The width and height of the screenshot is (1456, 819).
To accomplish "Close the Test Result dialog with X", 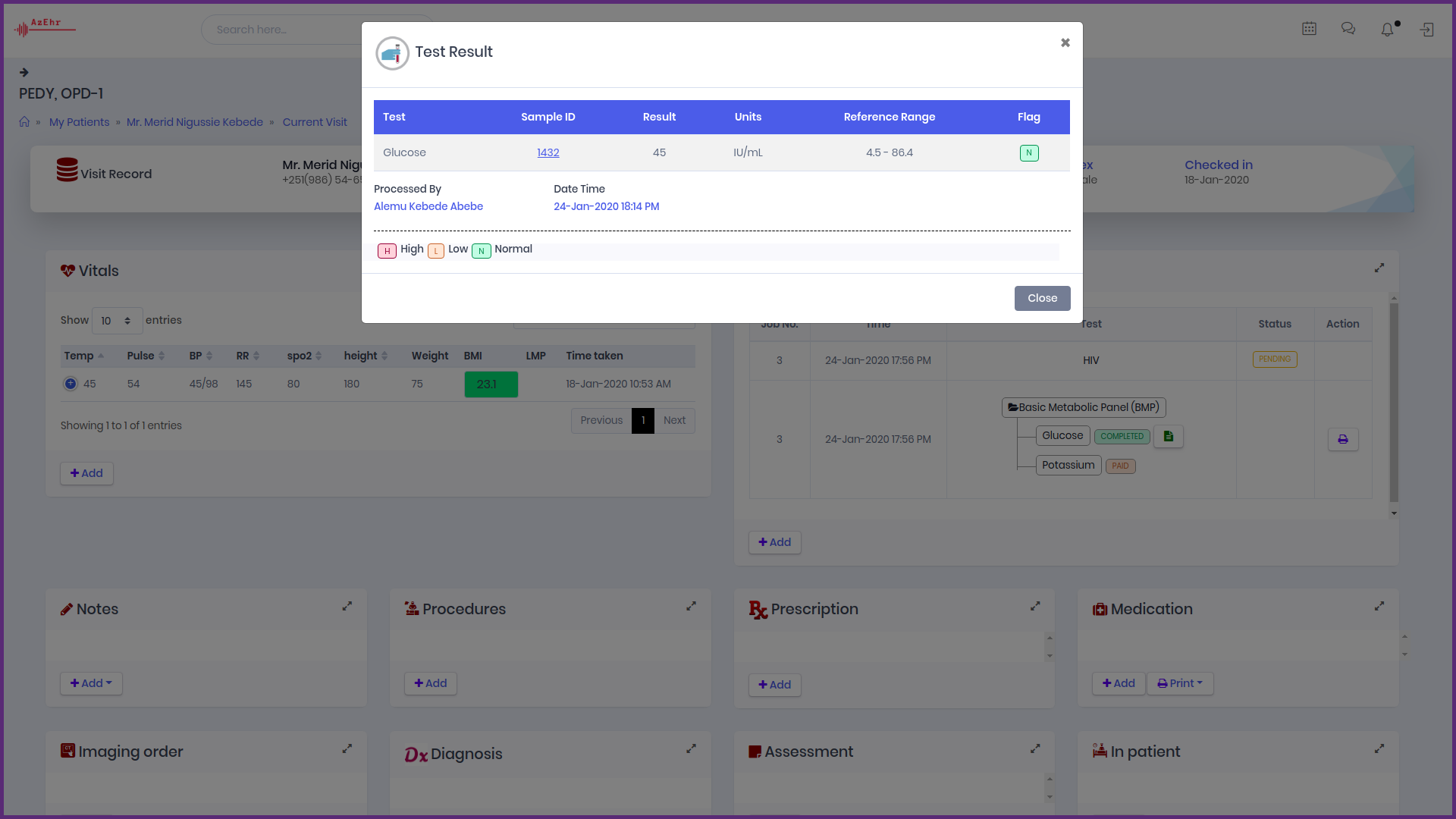I will tap(1065, 42).
